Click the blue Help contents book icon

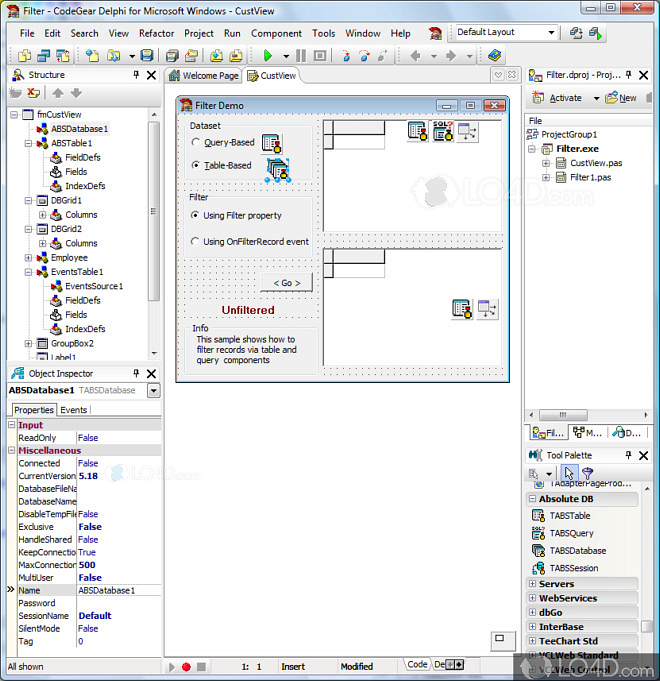(x=495, y=55)
